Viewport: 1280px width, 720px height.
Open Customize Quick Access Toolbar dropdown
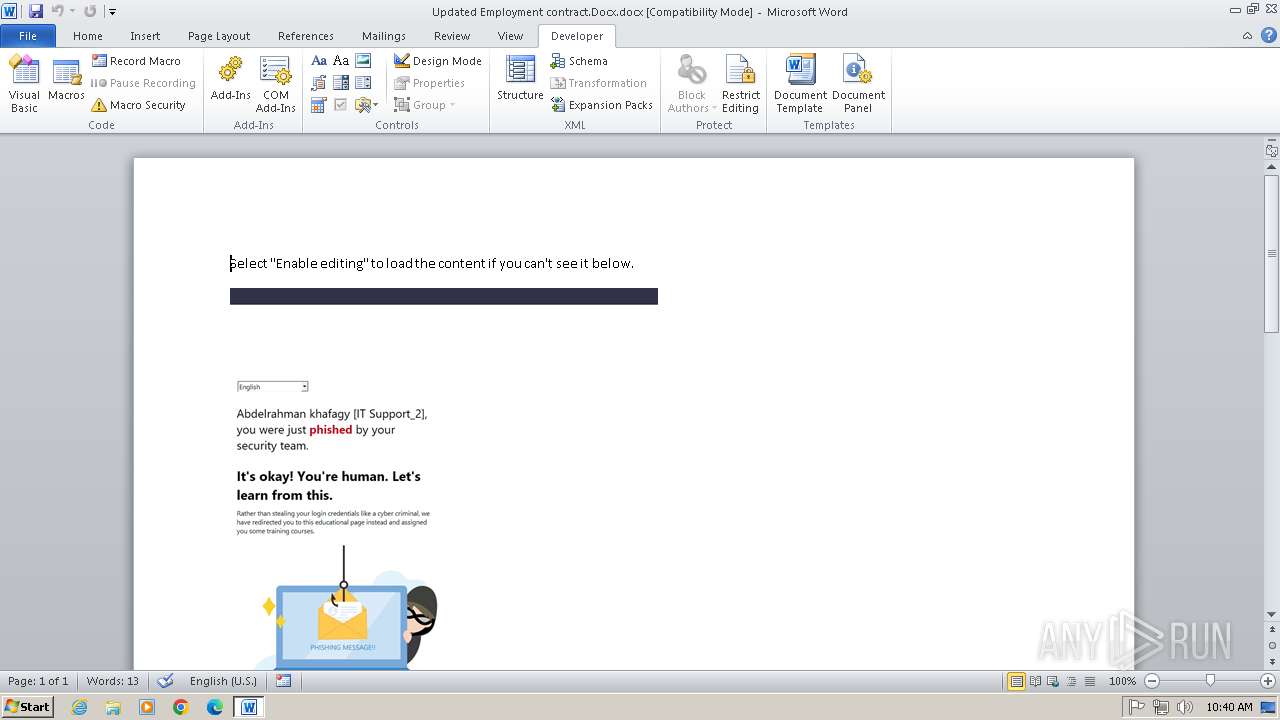[x=112, y=12]
